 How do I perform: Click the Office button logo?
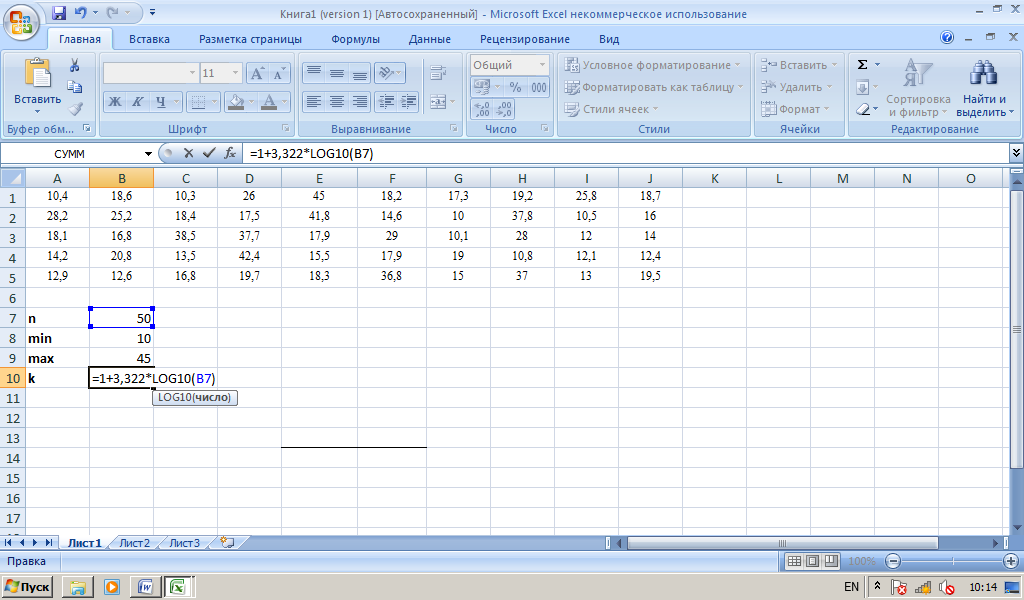pyautogui.click(x=21, y=22)
